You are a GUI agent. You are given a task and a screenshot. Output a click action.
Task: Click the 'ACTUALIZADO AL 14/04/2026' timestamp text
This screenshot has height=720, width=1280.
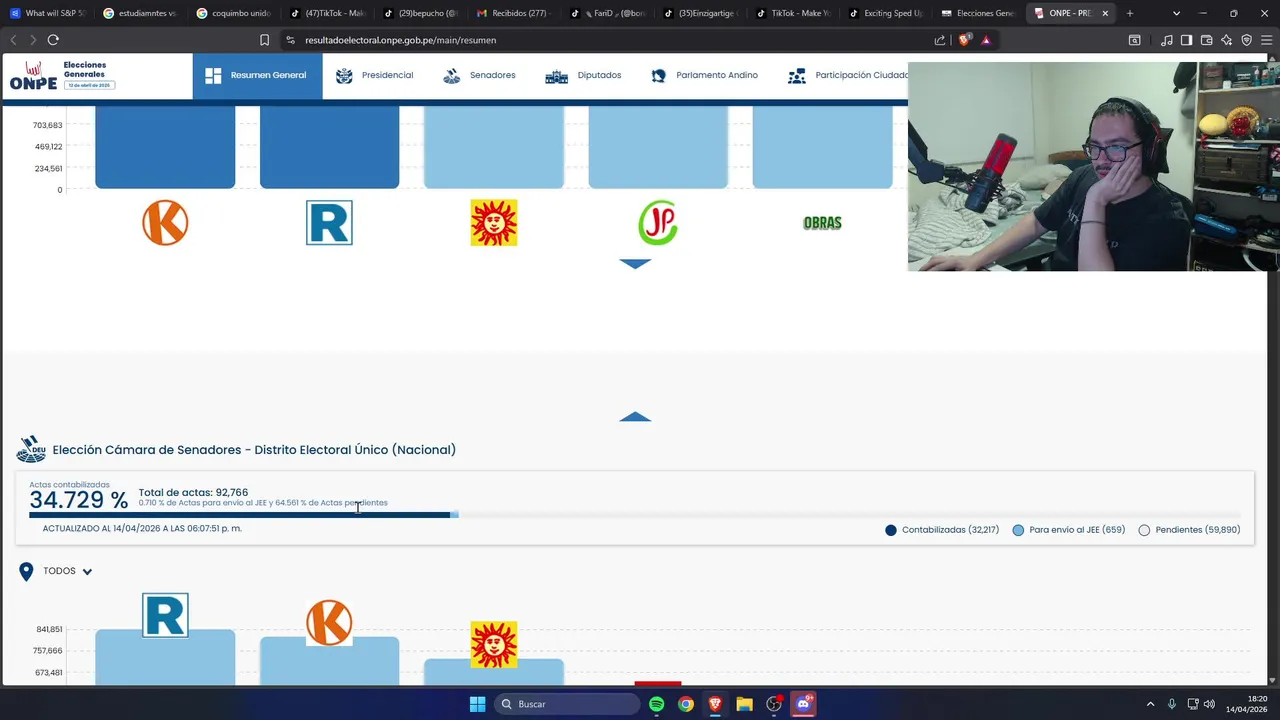coord(142,528)
